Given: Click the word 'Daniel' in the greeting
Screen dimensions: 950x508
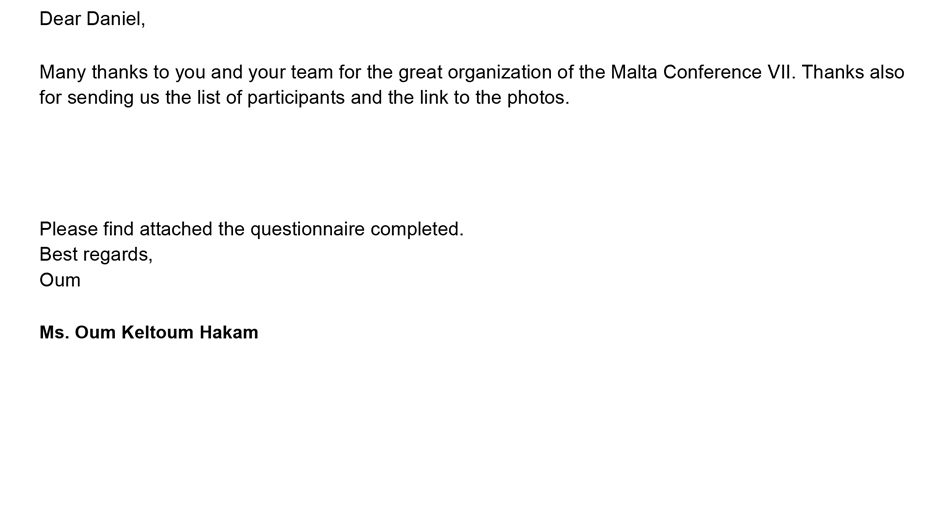Looking at the screenshot, I should click(114, 19).
